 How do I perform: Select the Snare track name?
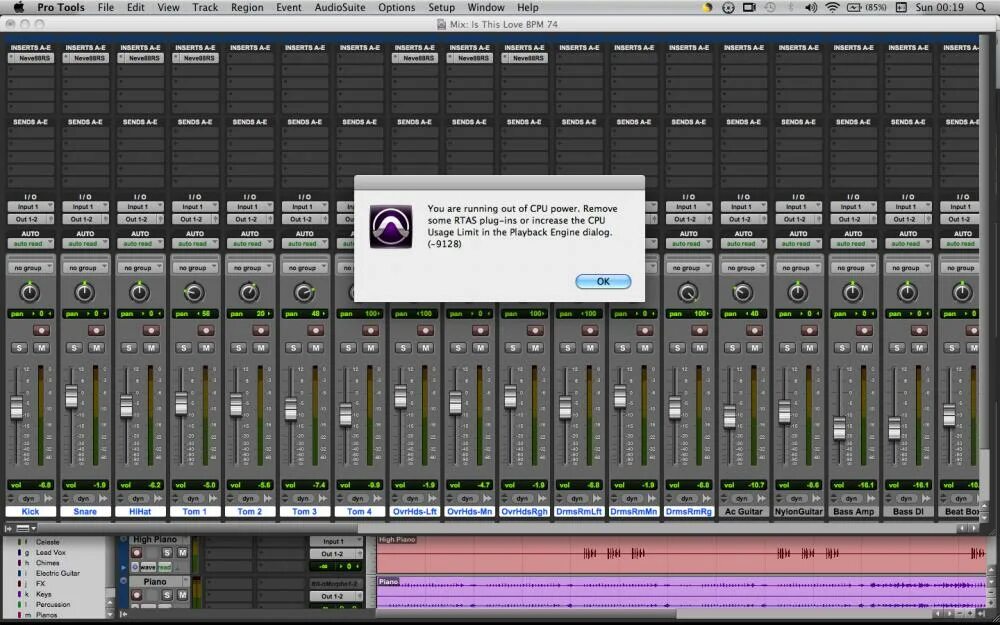pos(85,511)
